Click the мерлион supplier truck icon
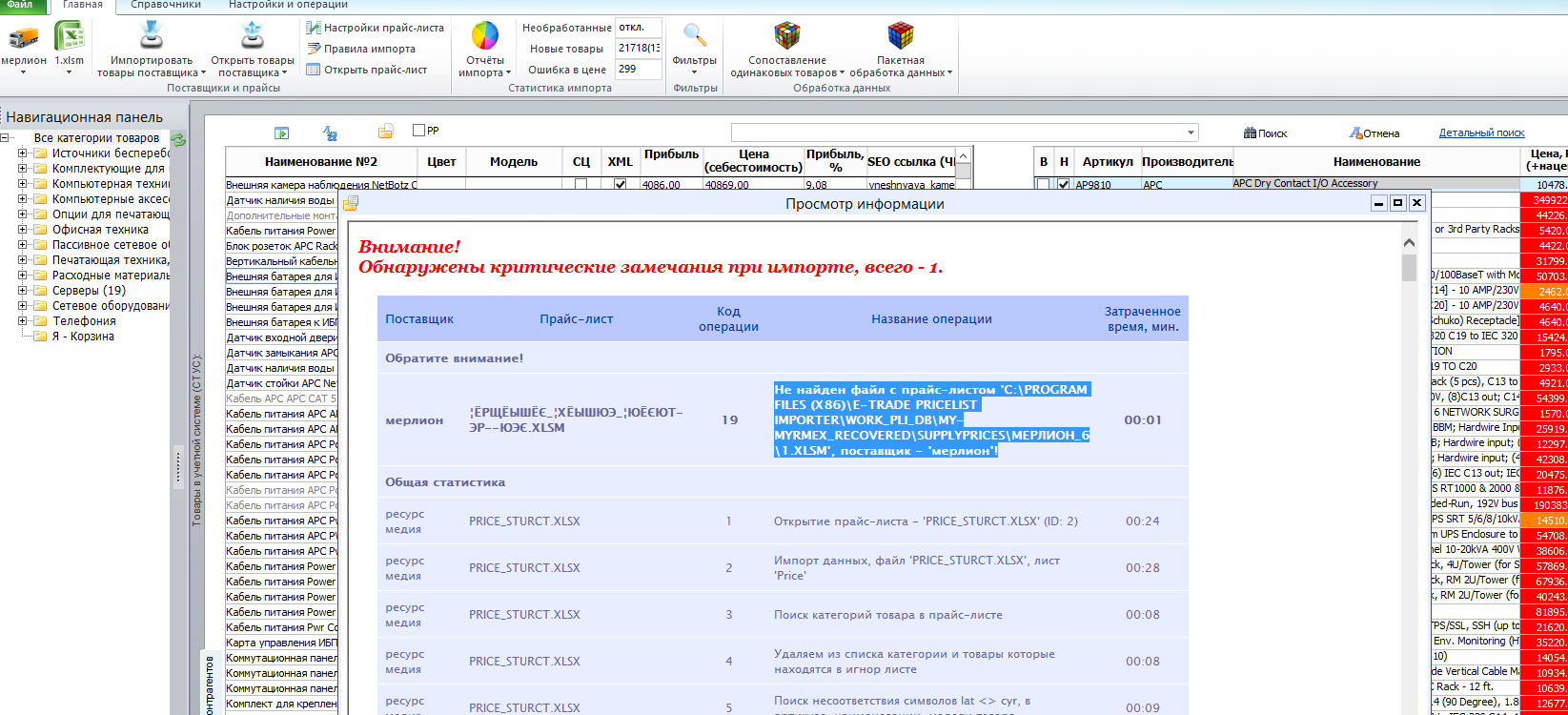The width and height of the screenshot is (1568, 715). [23, 37]
